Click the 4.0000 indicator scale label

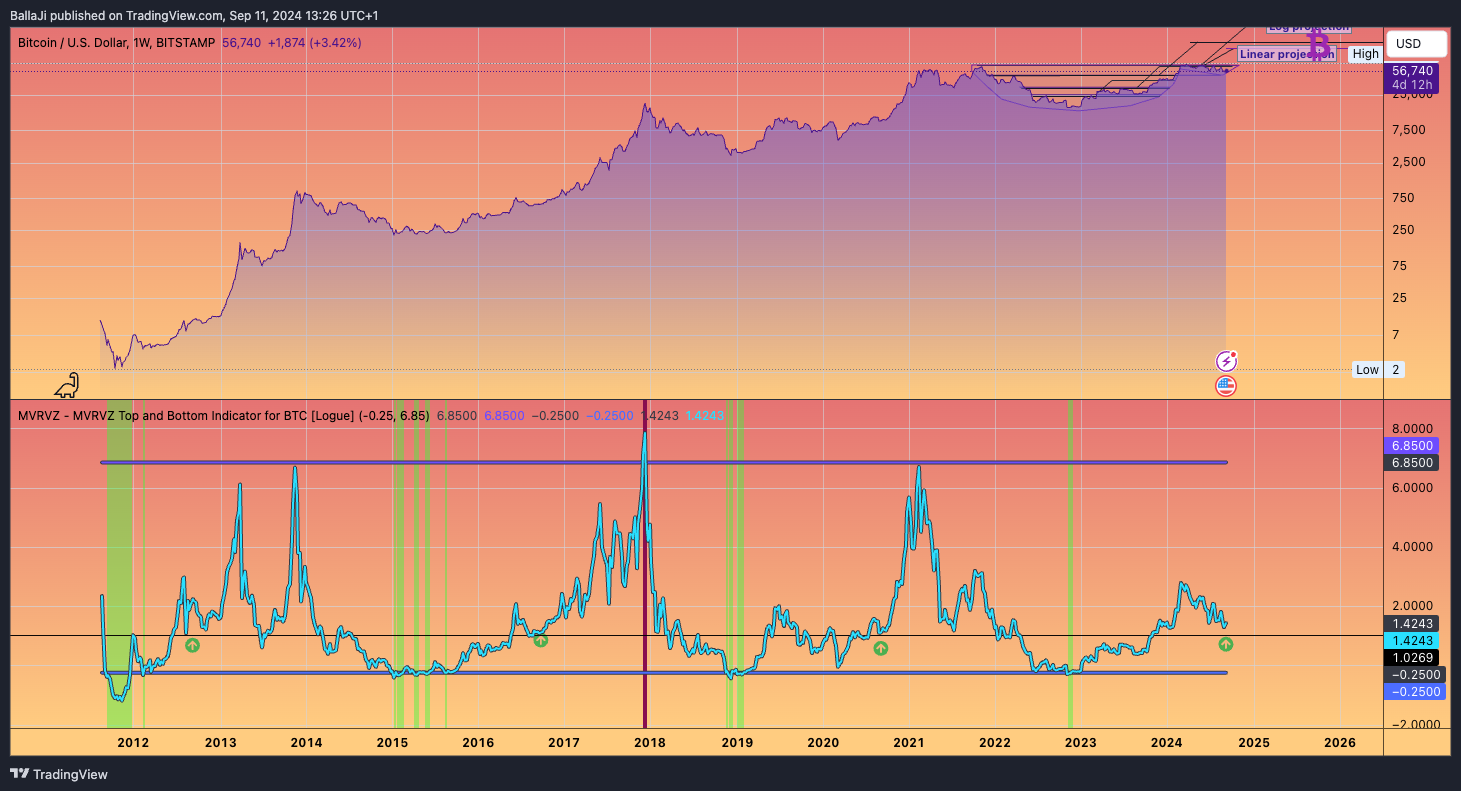point(1413,547)
